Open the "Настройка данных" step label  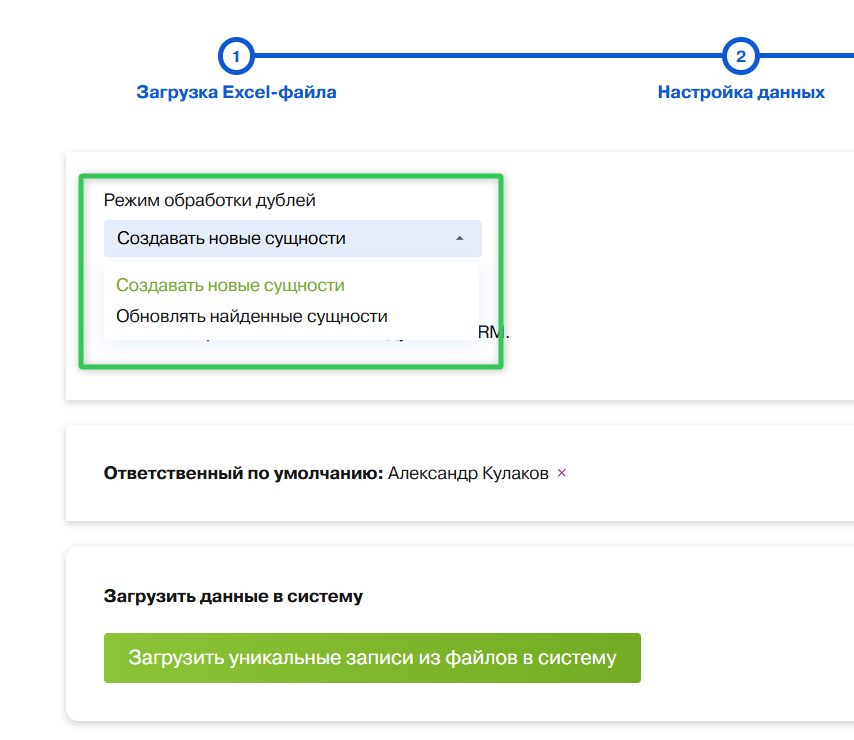pyautogui.click(x=740, y=92)
